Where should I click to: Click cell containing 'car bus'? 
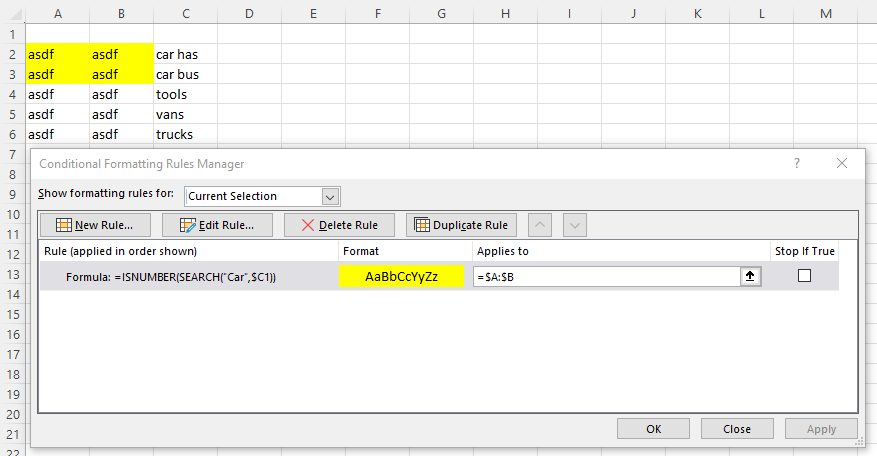pos(186,74)
